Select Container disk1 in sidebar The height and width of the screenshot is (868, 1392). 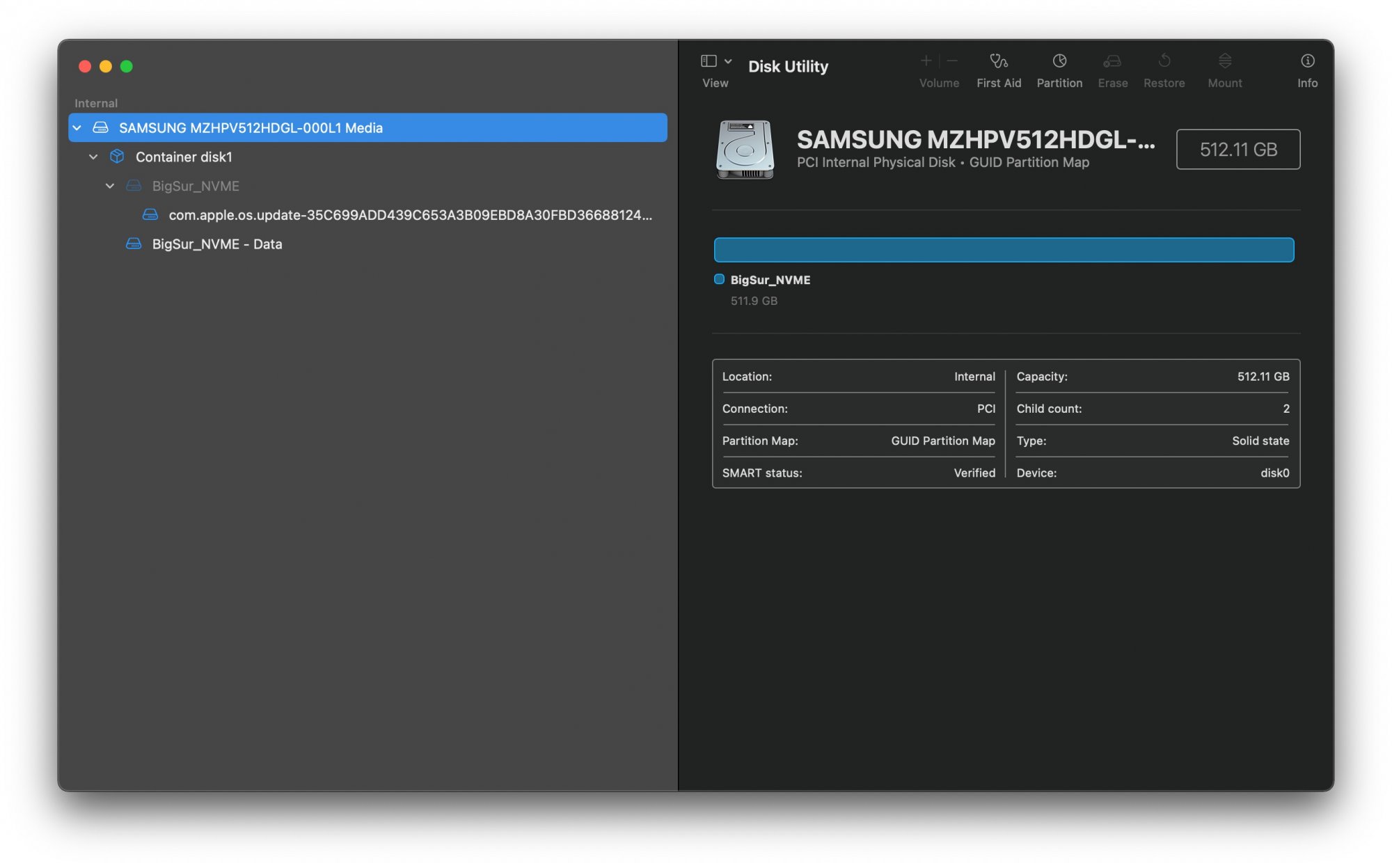(184, 157)
